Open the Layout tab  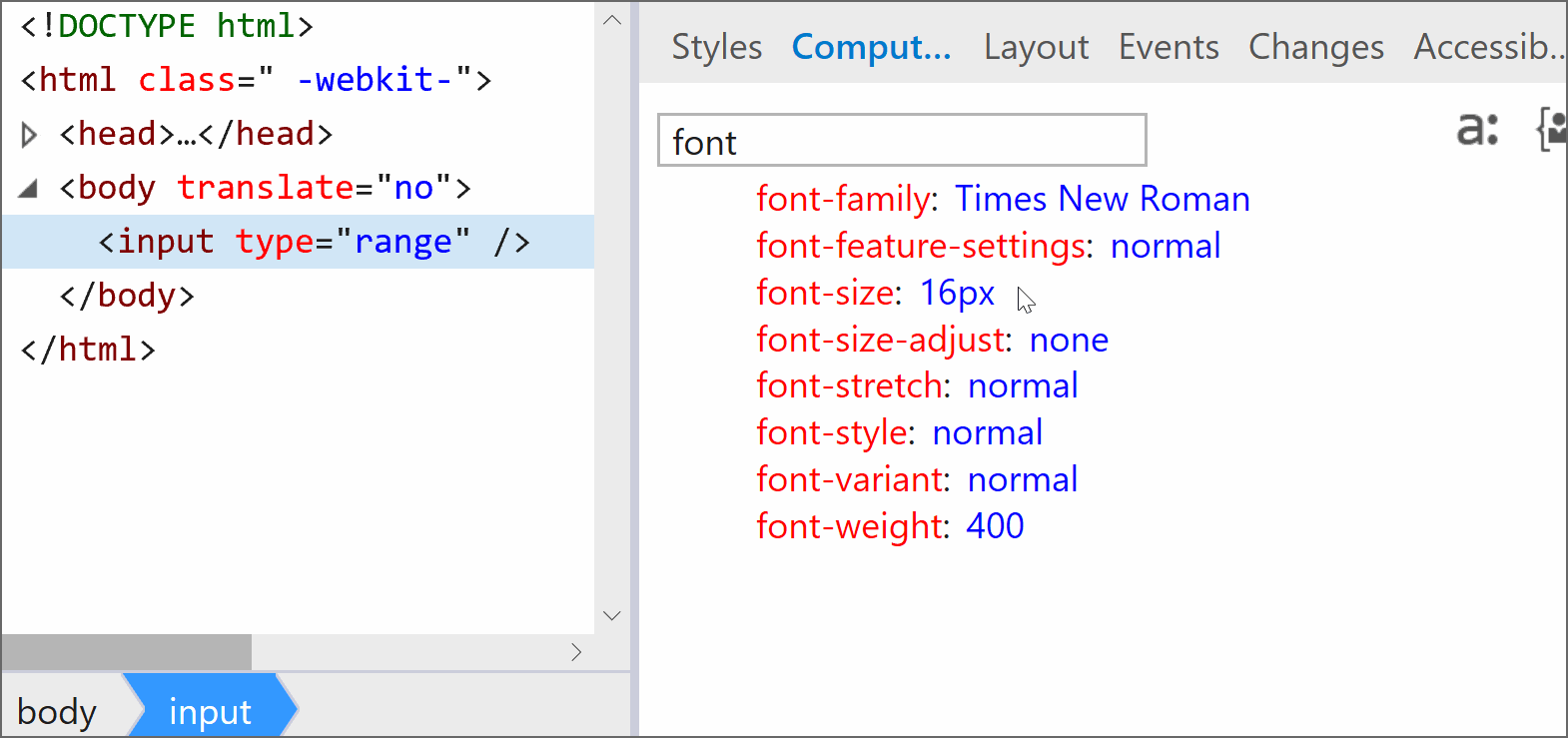coord(1036,47)
